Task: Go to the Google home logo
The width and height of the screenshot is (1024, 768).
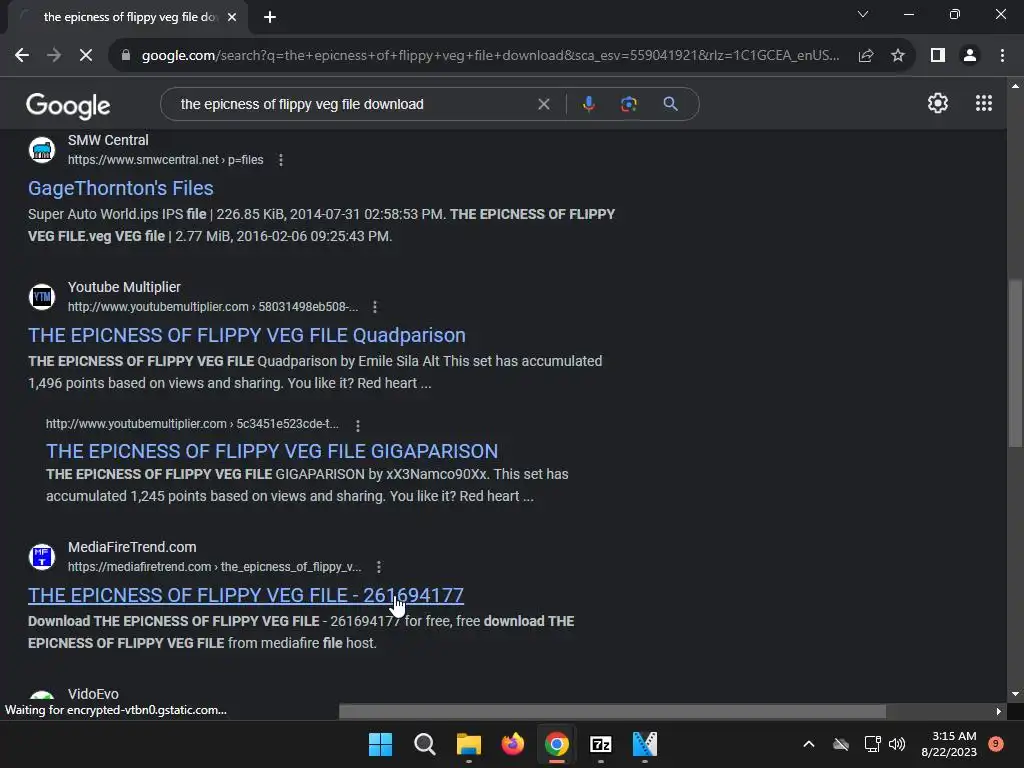Action: pos(68,105)
